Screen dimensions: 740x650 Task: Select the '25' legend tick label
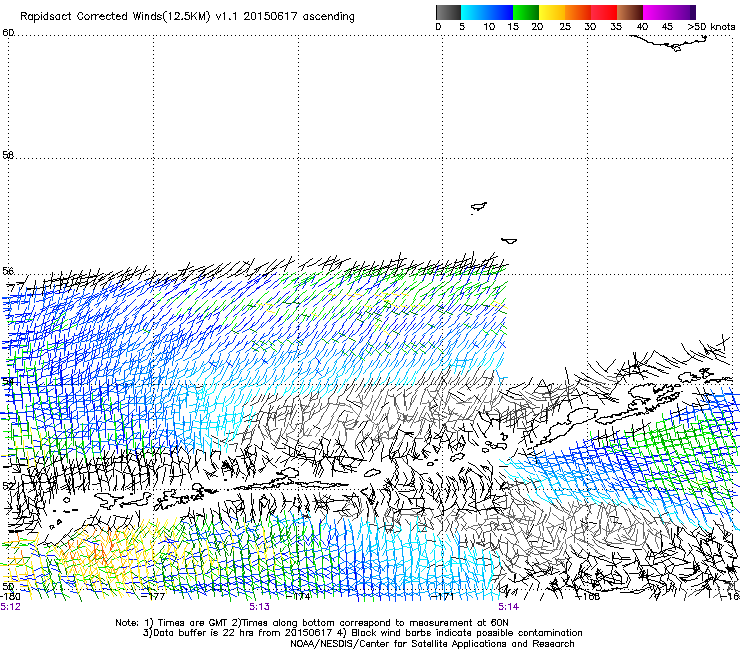[x=565, y=27]
